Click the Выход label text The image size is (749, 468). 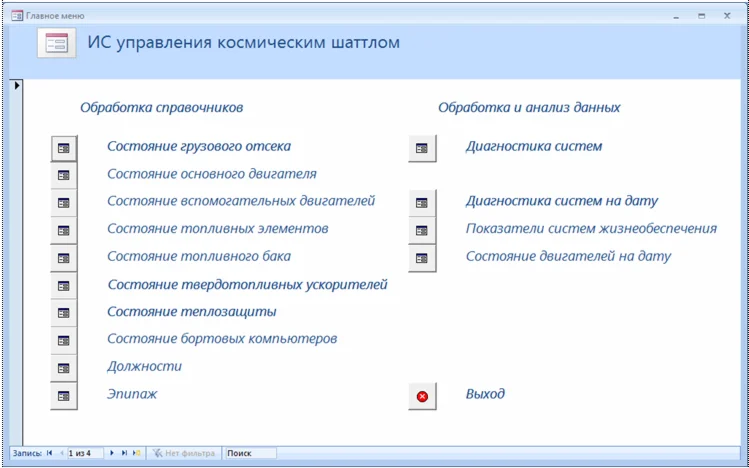[485, 394]
